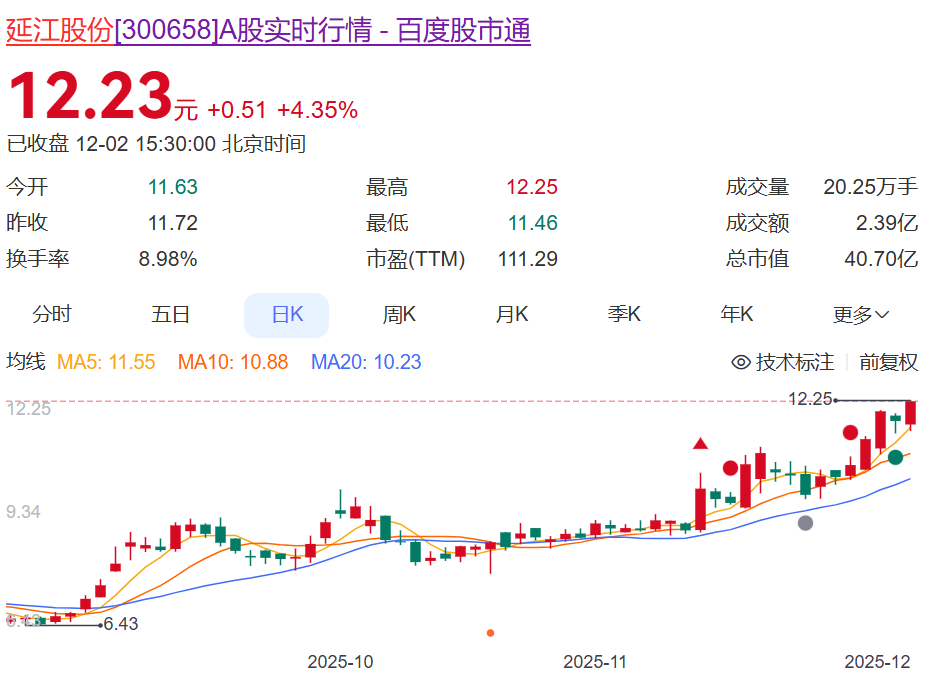Expand the 更多 dropdown
948x686 pixels.
coord(861,315)
